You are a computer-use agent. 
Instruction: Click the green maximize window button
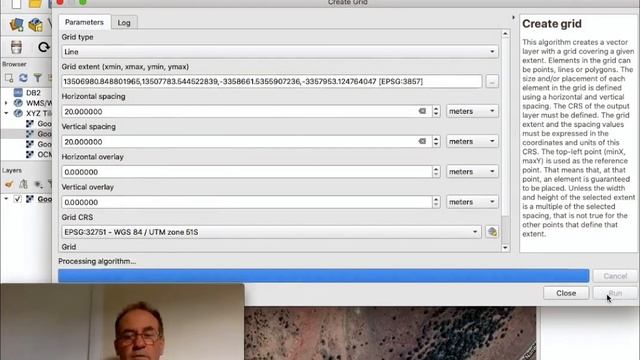pyautogui.click(x=83, y=2)
